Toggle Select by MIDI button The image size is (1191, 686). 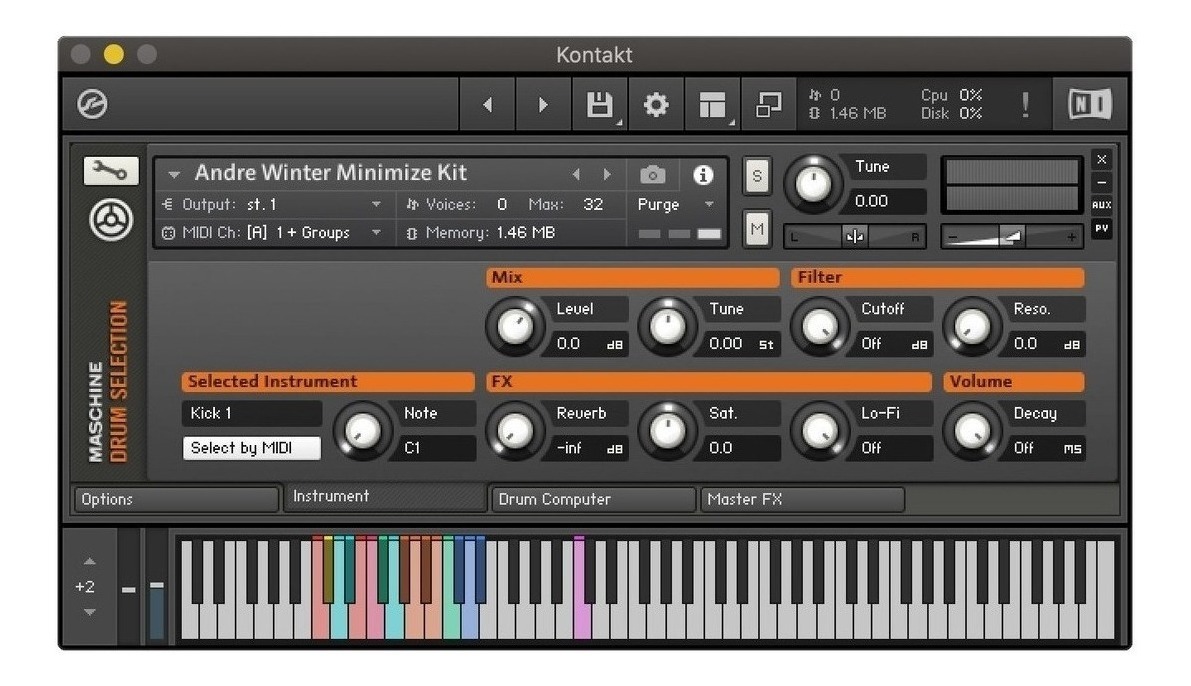(x=251, y=448)
